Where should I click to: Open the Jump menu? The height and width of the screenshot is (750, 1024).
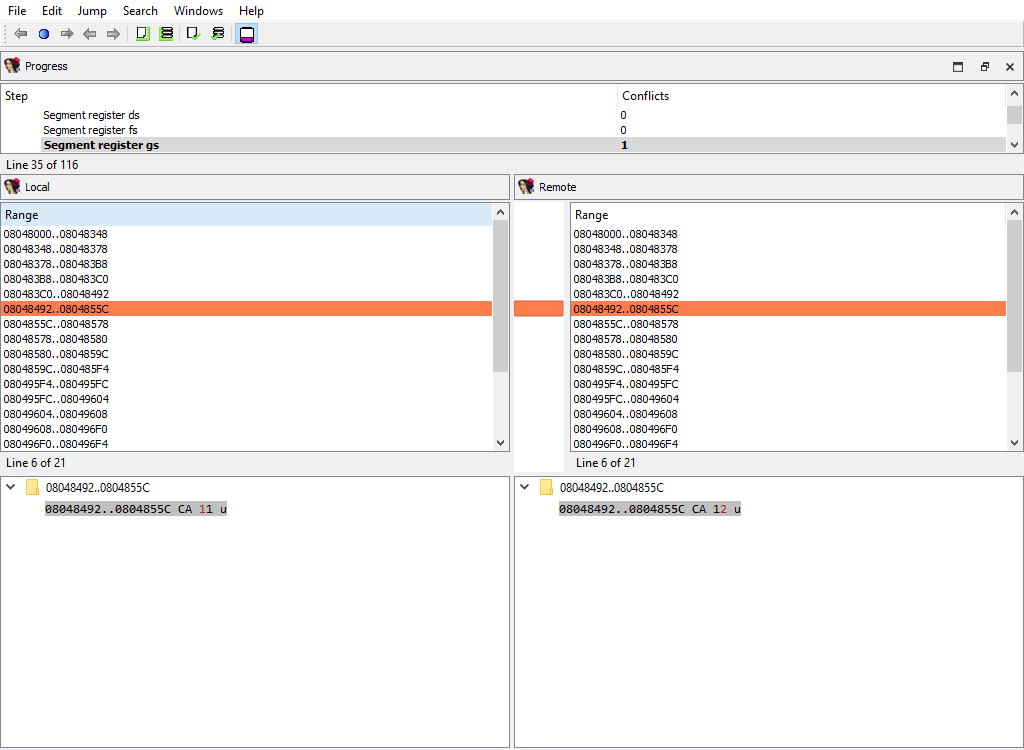(x=92, y=11)
